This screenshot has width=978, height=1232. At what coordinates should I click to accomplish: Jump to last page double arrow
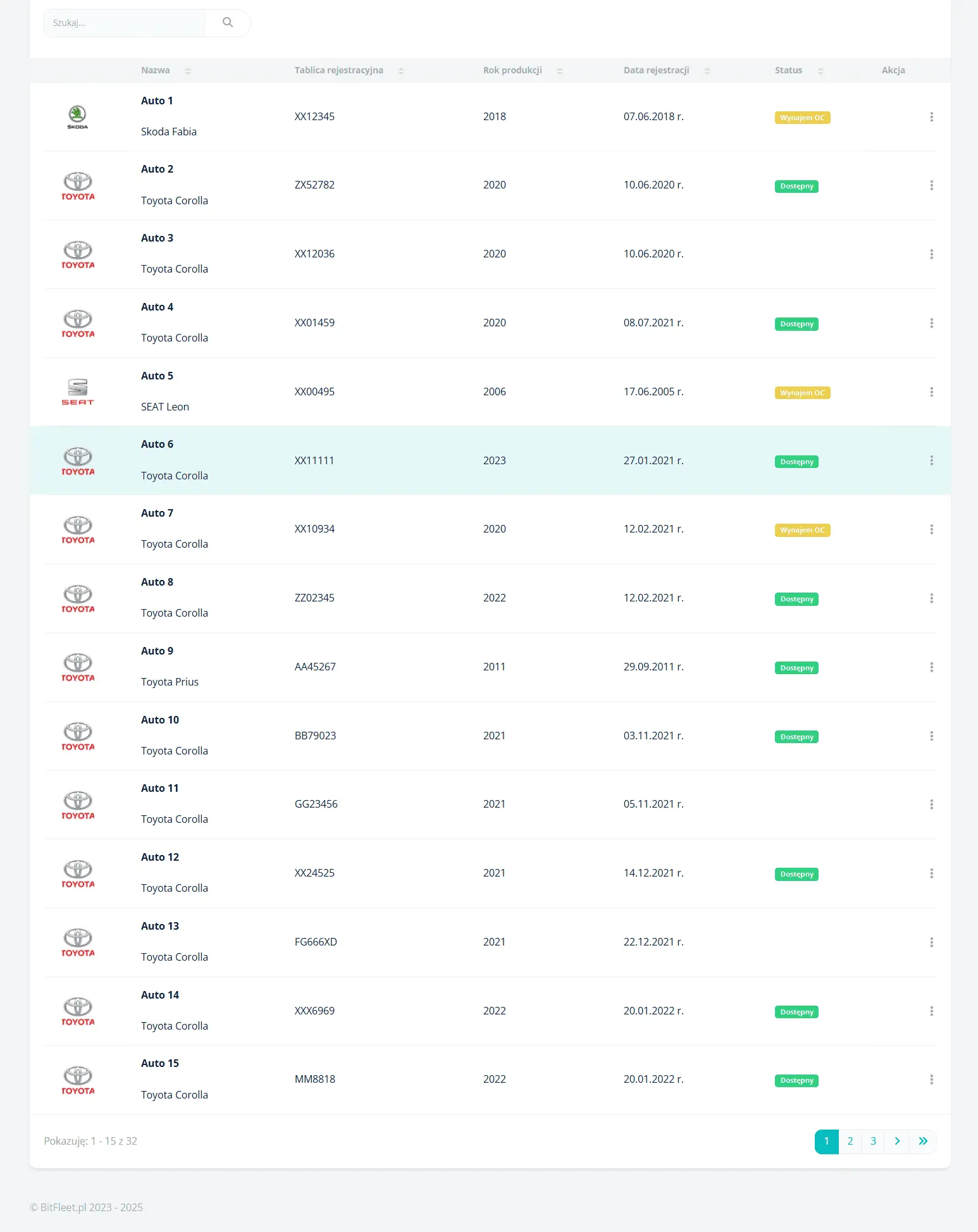(923, 1142)
